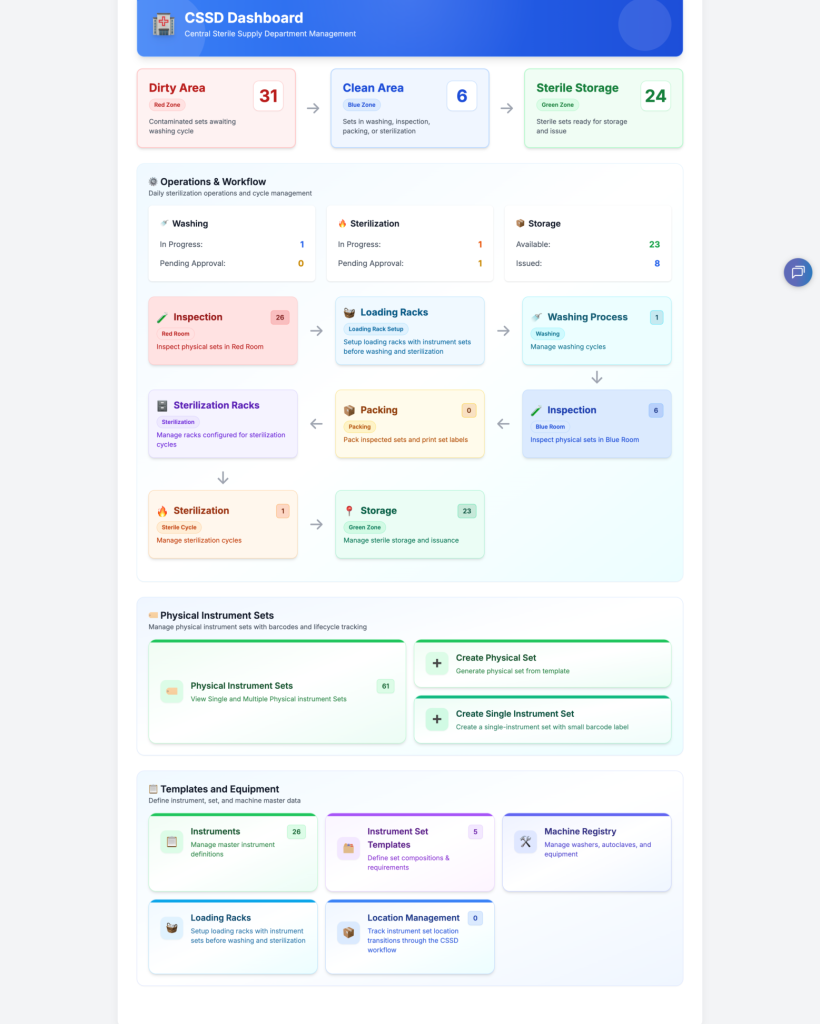Click the Physical Instrument Sets tag icon
The image size is (820, 1024).
click(x=172, y=692)
